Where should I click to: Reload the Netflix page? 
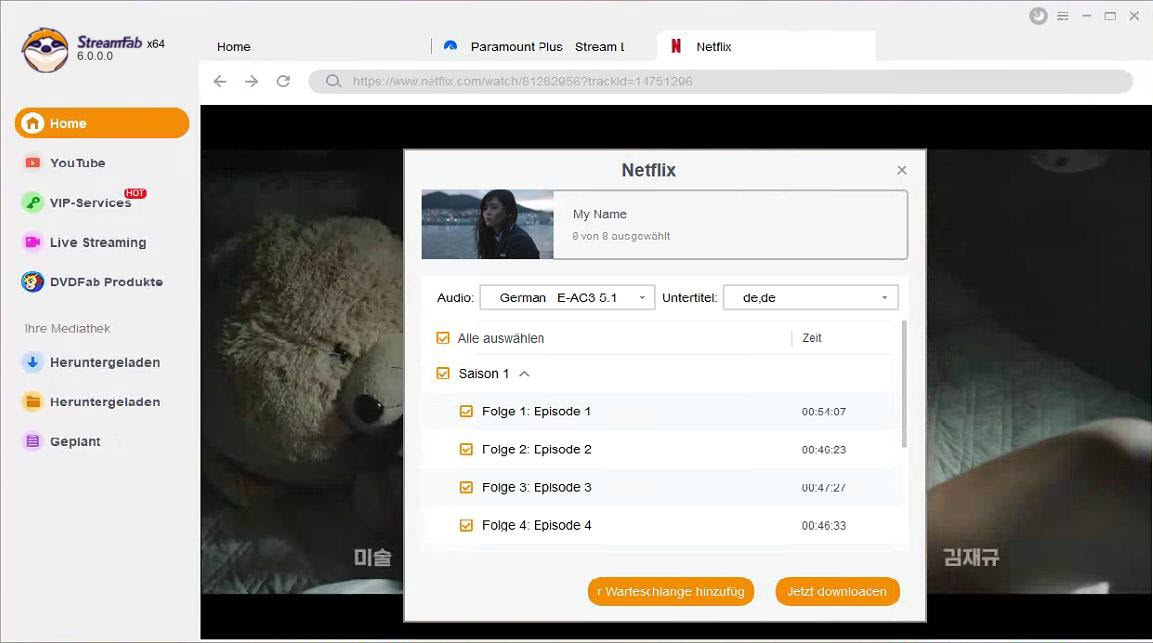coord(283,81)
